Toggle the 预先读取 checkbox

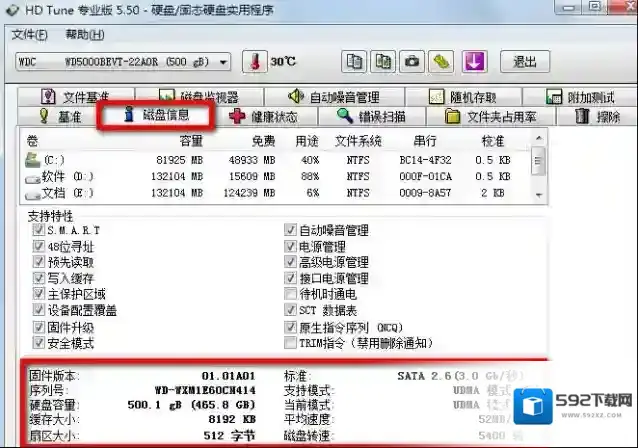pyautogui.click(x=38, y=262)
